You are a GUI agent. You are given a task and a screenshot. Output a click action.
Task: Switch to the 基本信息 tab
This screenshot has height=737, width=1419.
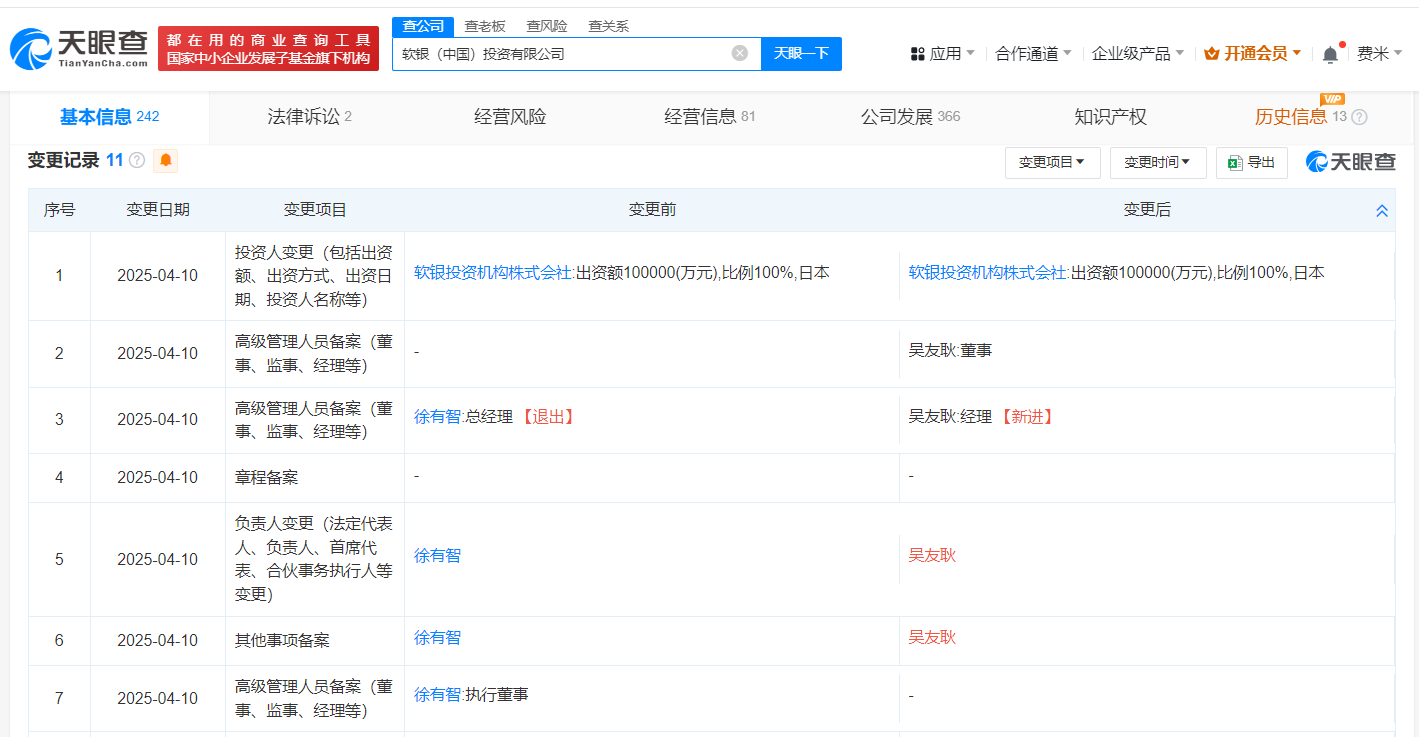click(x=109, y=117)
